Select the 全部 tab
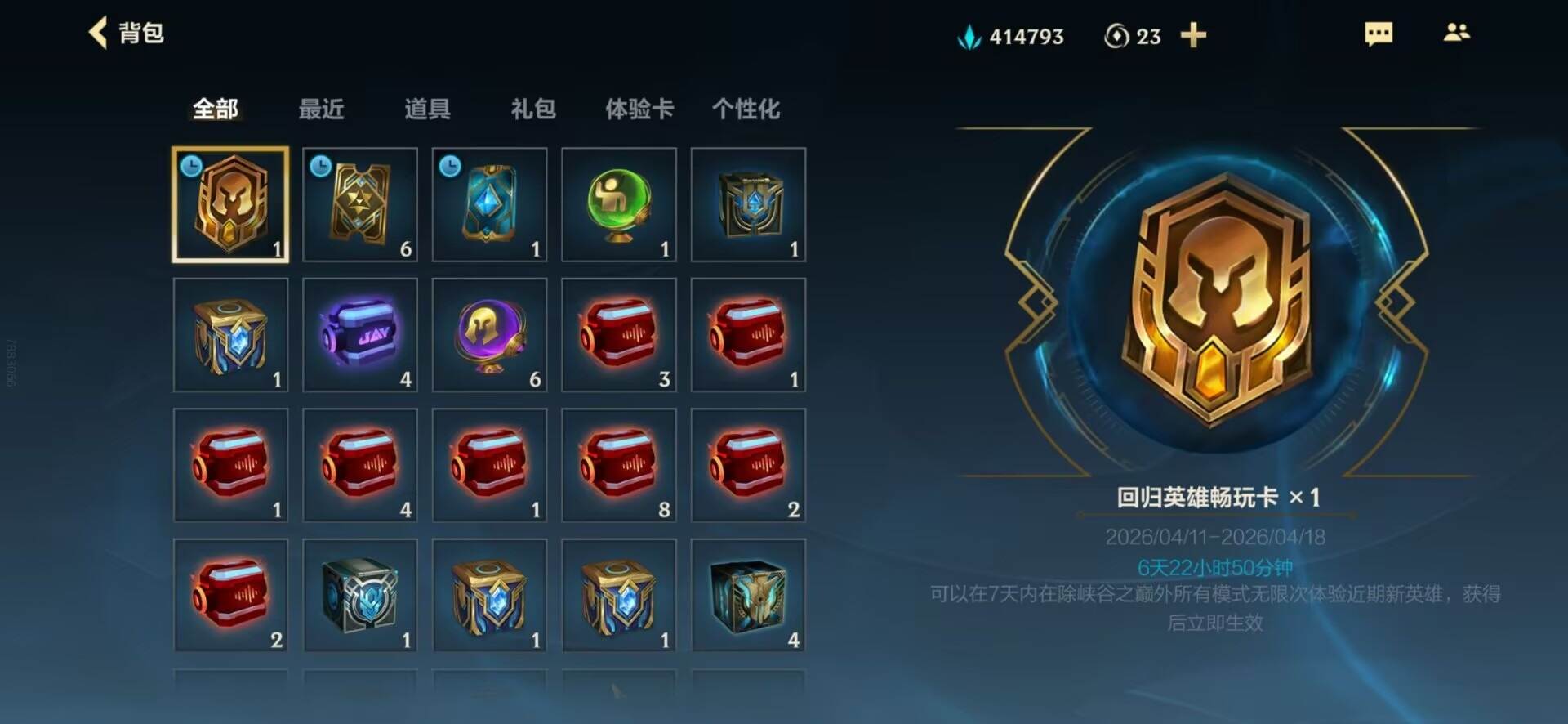The height and width of the screenshot is (724, 1568). 216,109
